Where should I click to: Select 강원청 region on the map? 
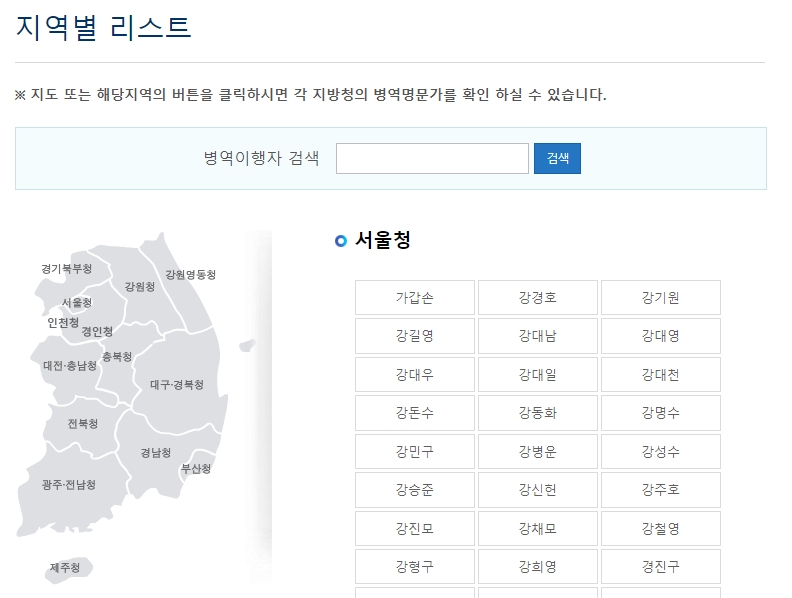point(140,287)
